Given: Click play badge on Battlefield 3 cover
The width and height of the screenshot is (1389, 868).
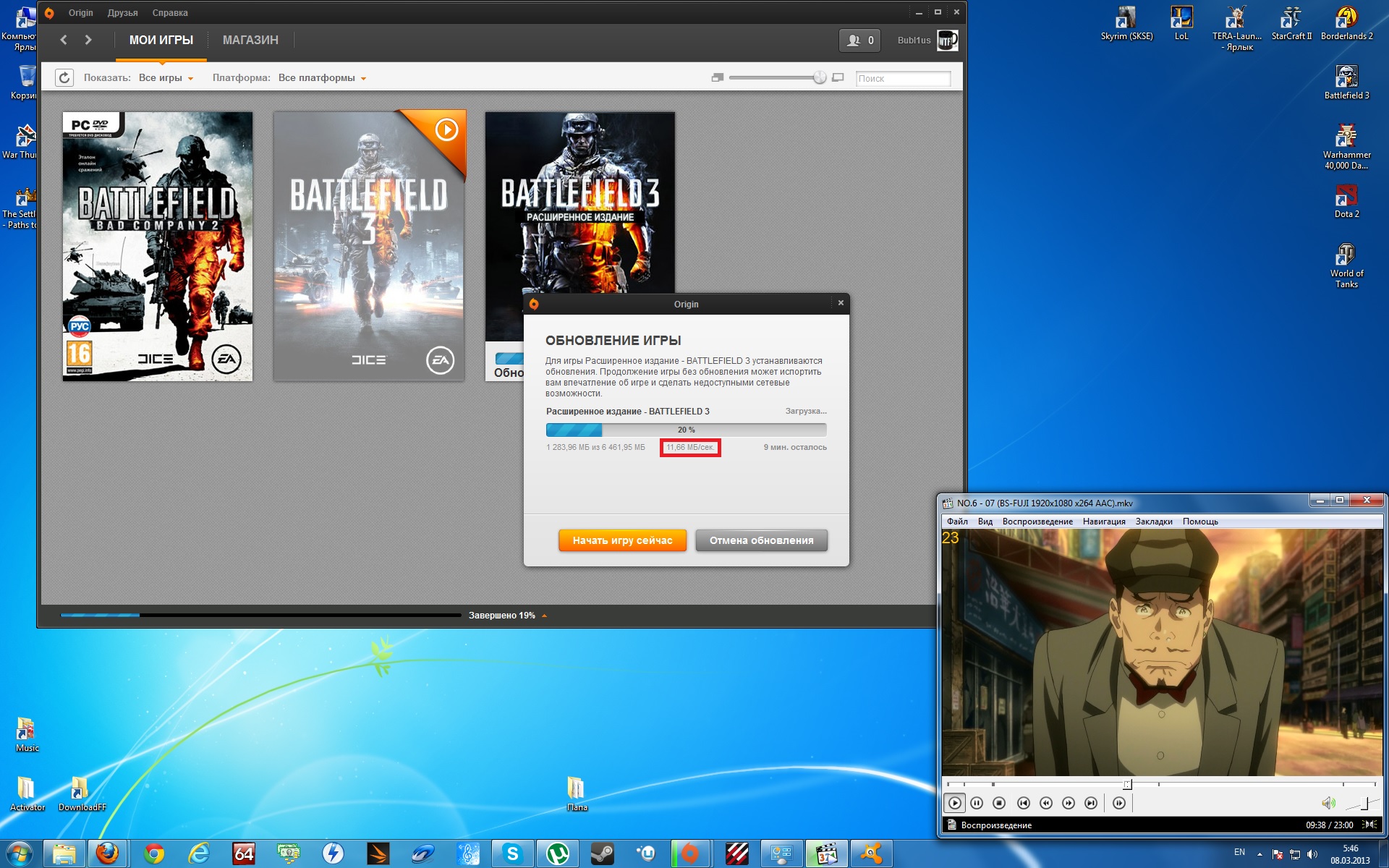Looking at the screenshot, I should click(446, 129).
